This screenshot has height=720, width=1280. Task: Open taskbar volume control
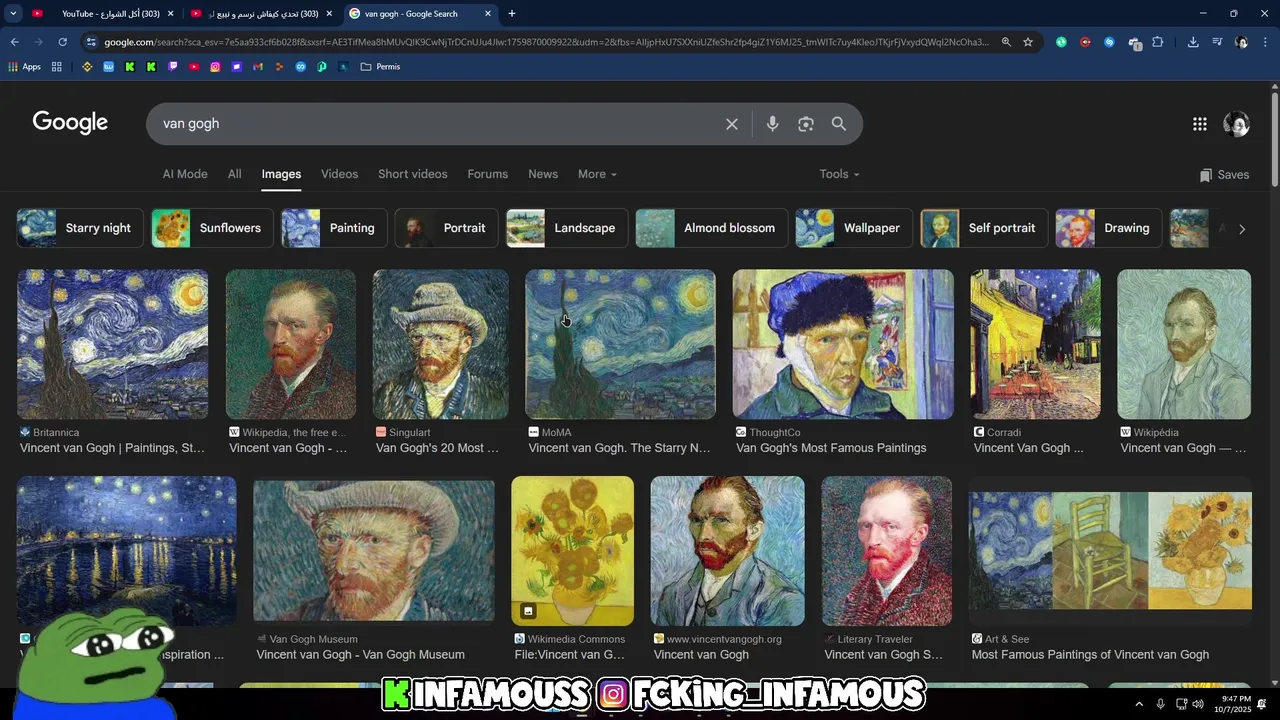pyautogui.click(x=1198, y=704)
